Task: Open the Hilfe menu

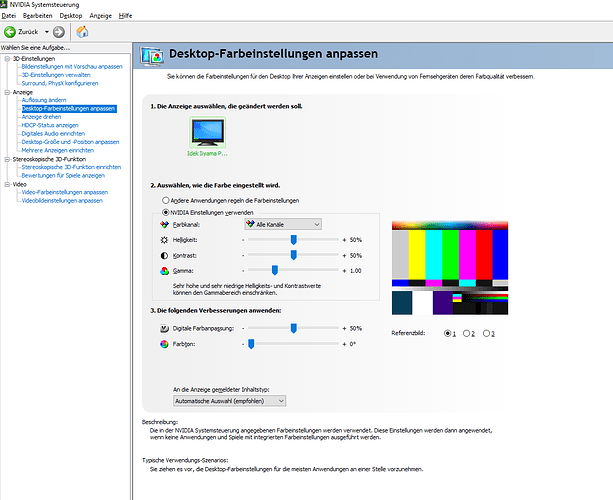Action: [126, 17]
